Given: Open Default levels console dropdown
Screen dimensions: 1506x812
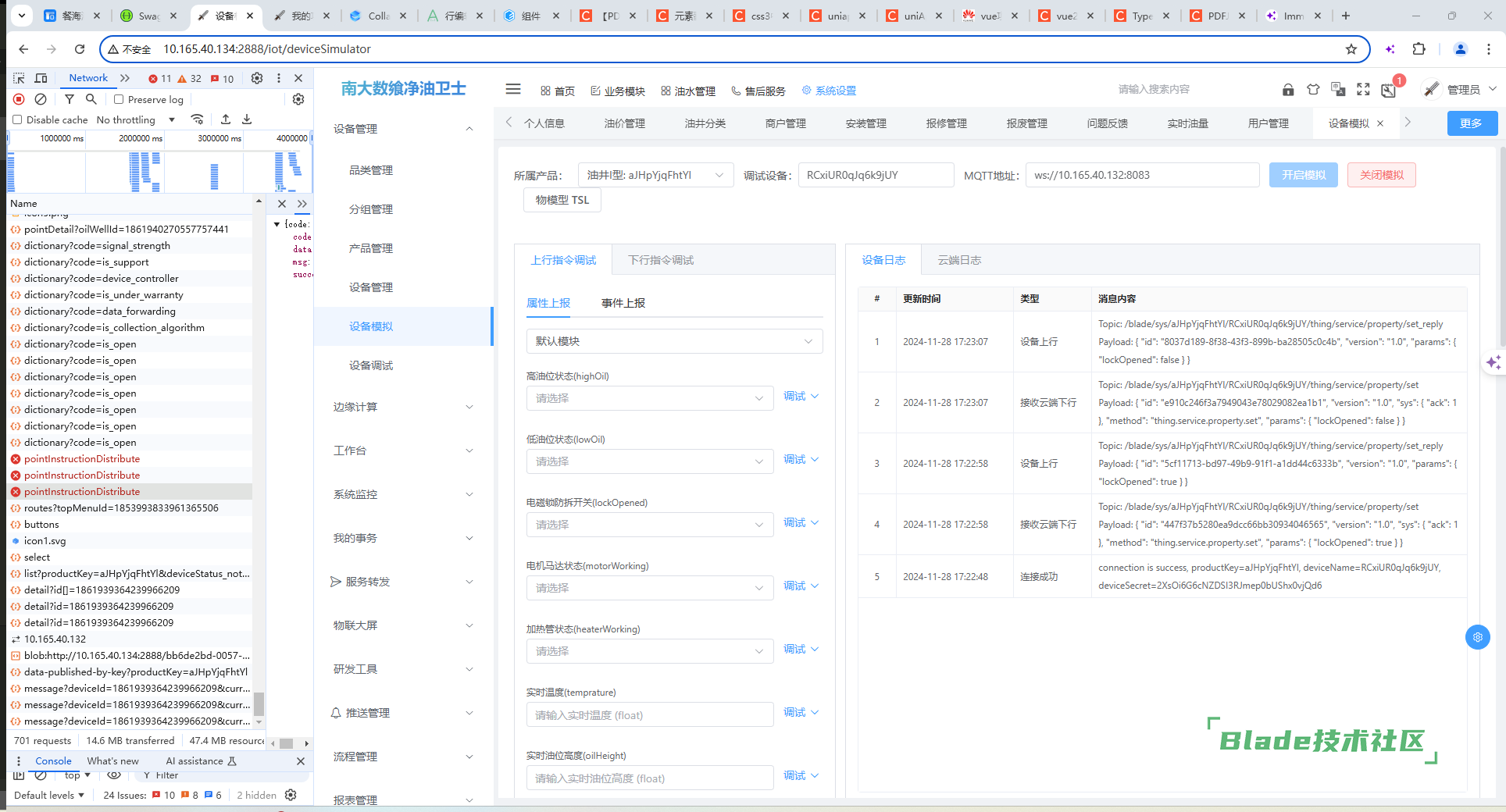Looking at the screenshot, I should click(x=49, y=796).
